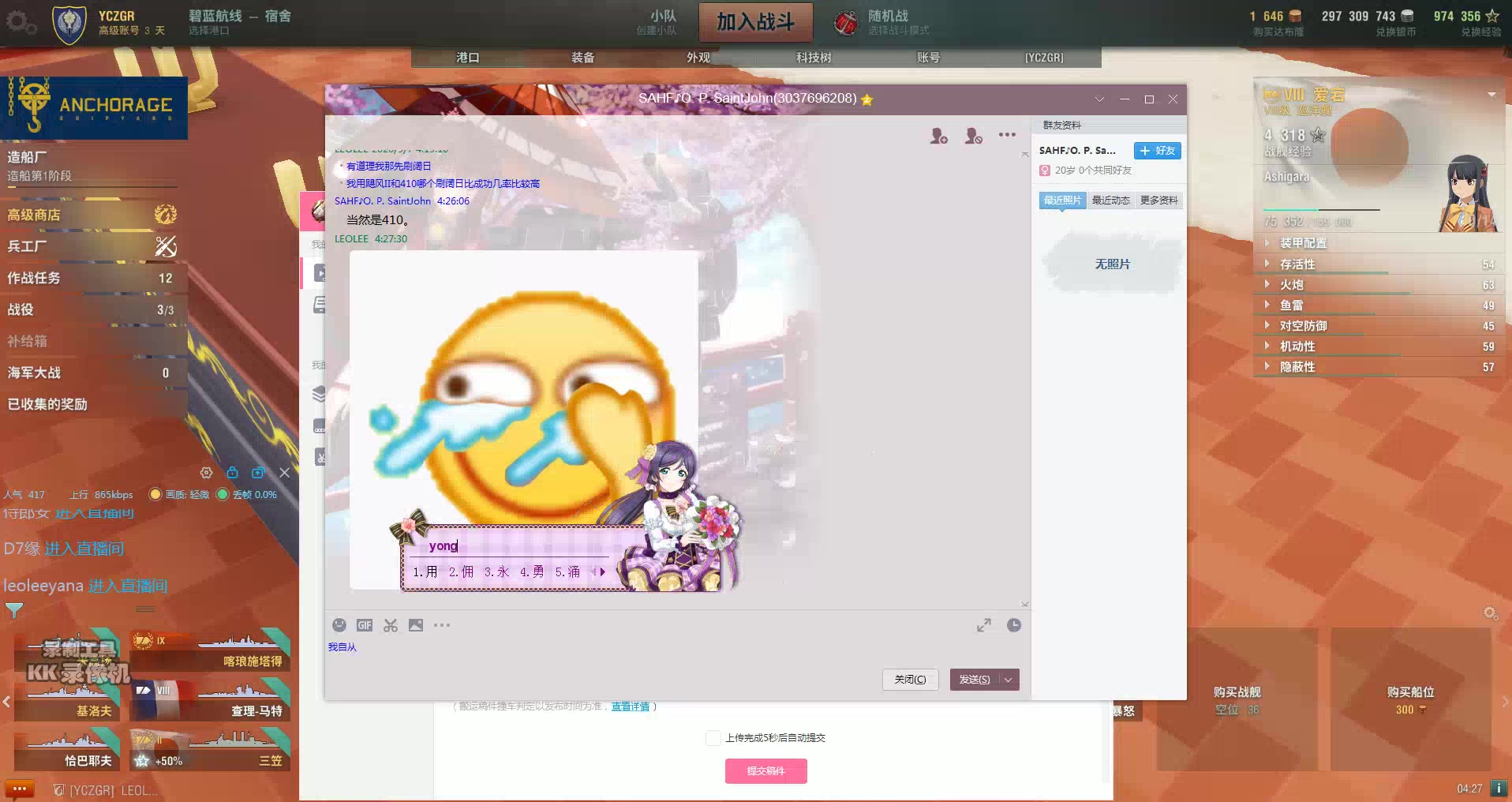This screenshot has height=802, width=1512.
Task: Switch to More Info tab
Action: point(1159,200)
